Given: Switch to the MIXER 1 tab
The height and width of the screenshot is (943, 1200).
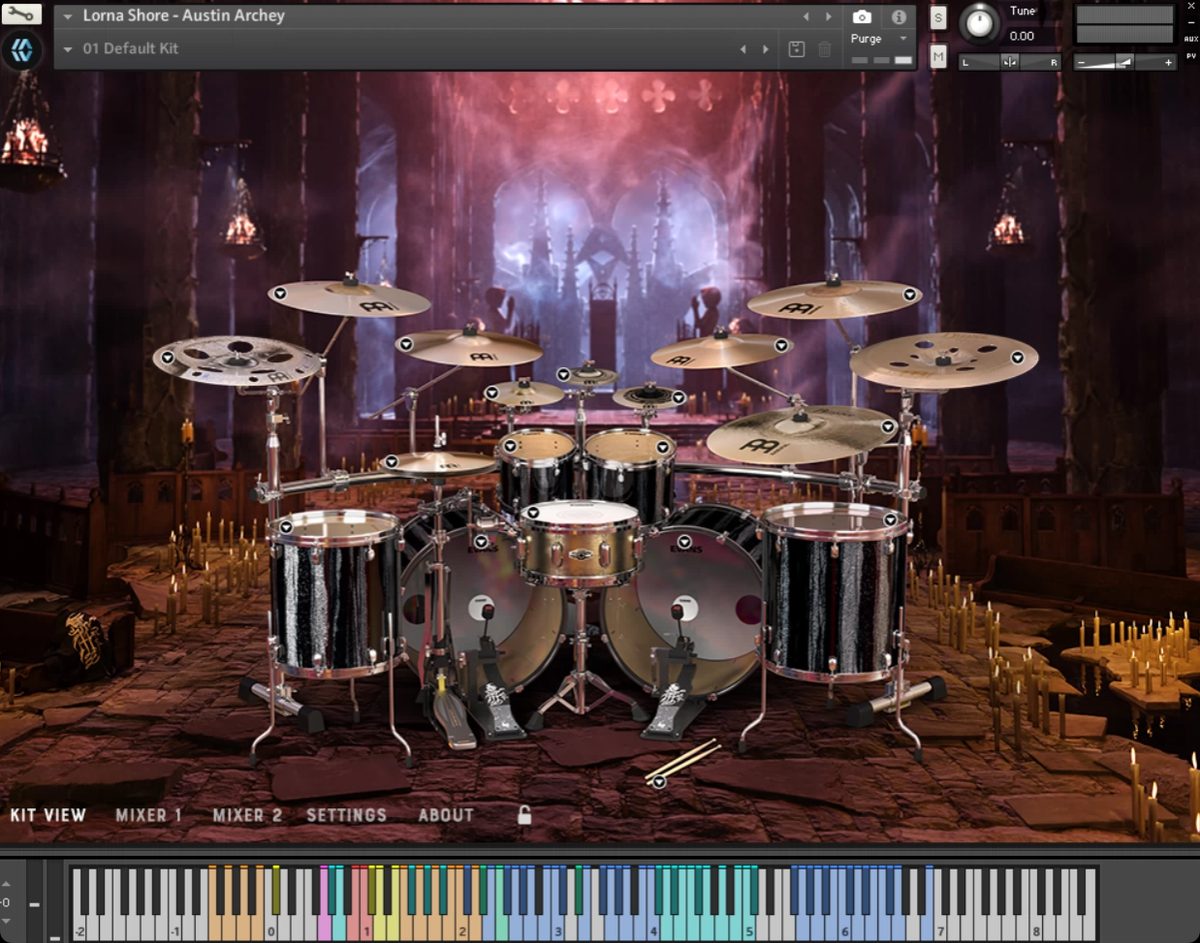Looking at the screenshot, I should pyautogui.click(x=149, y=815).
